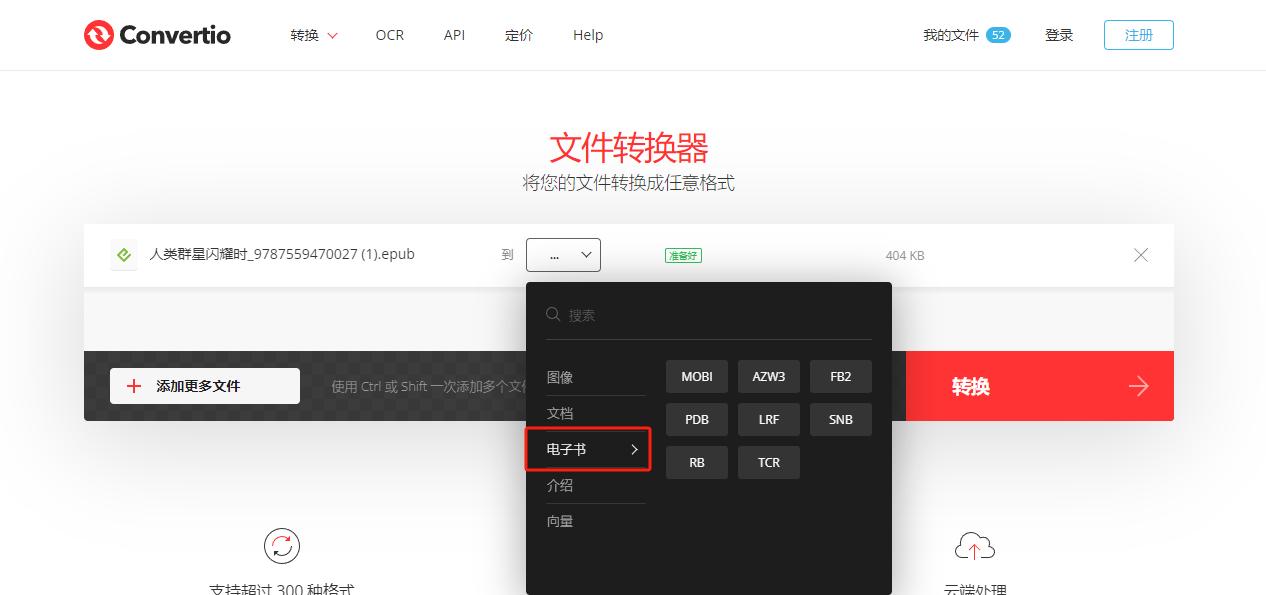Click the red plus icon for adding files
1266x595 pixels.
(x=134, y=386)
